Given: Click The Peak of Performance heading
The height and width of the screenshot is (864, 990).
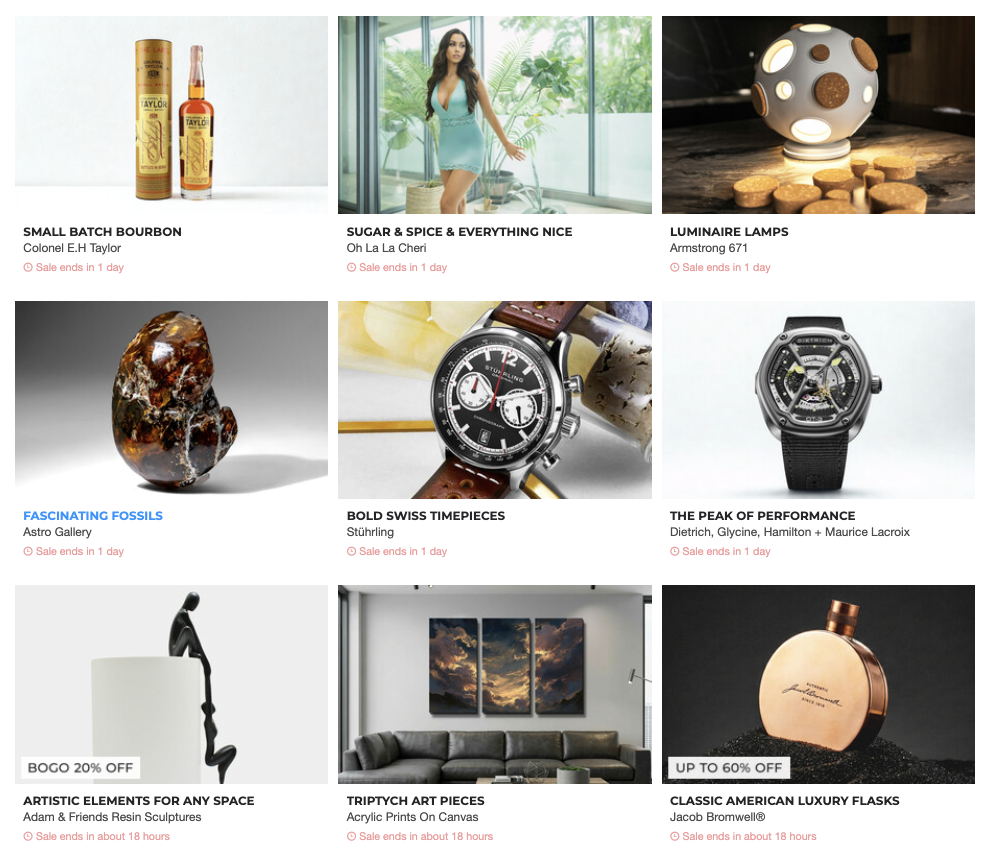Looking at the screenshot, I should (762, 516).
